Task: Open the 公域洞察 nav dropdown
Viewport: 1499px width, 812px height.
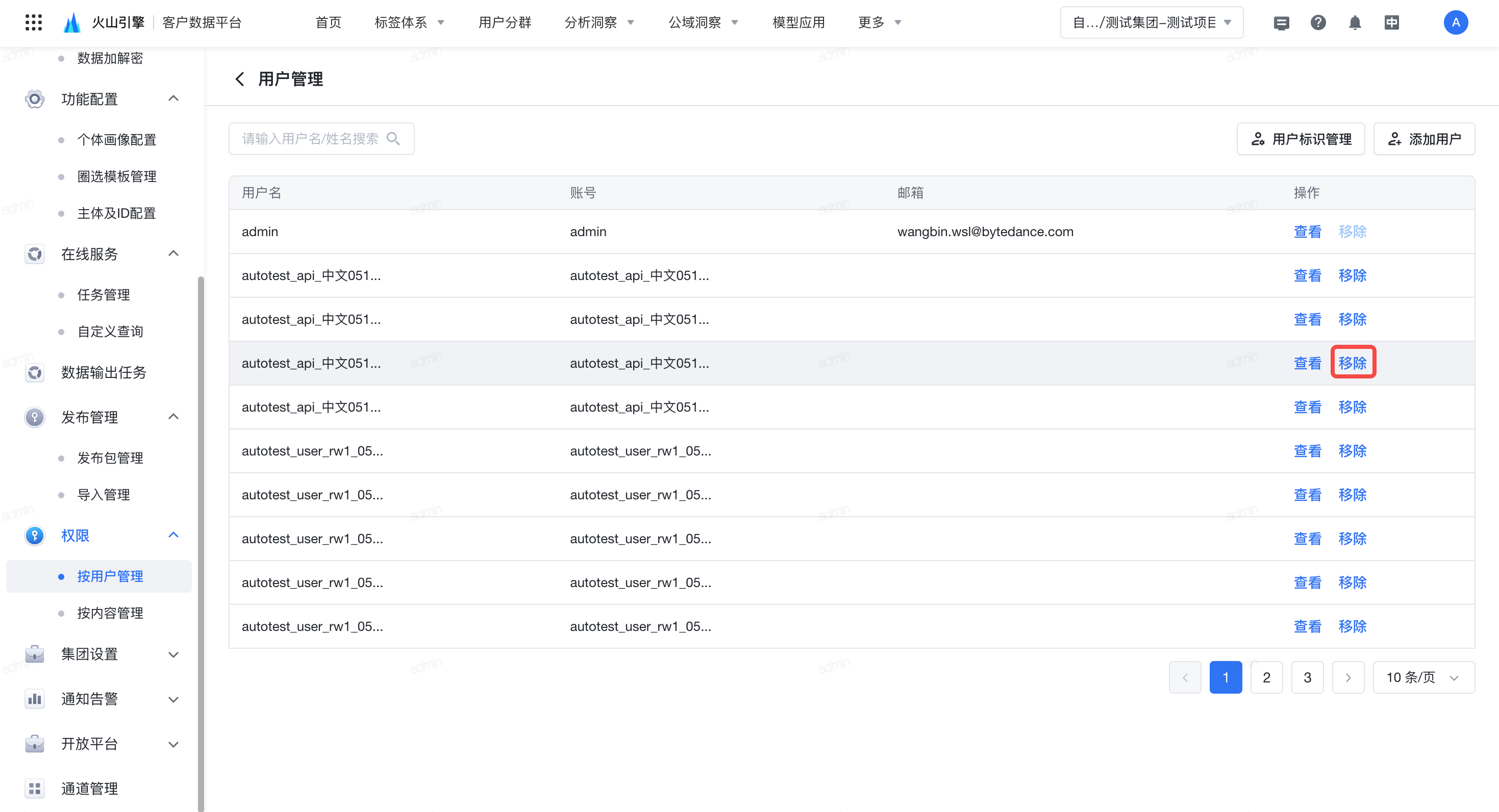Action: tap(704, 22)
